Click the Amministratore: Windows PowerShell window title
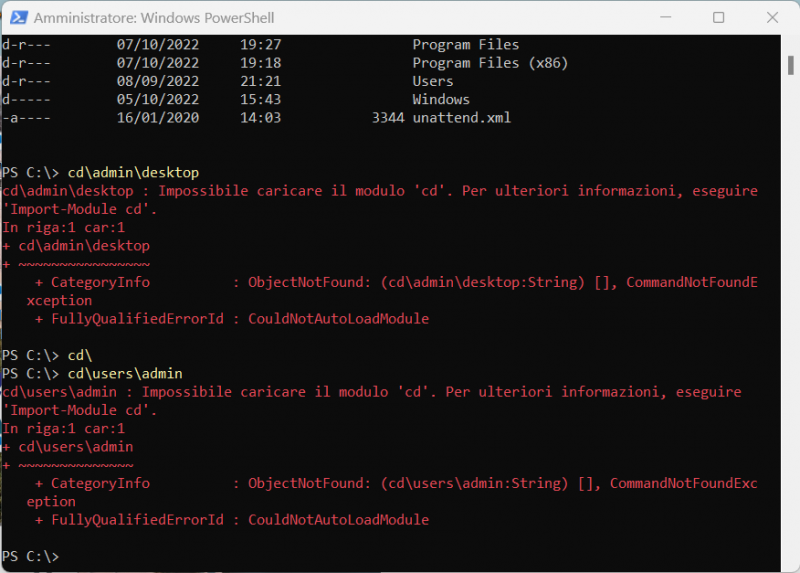 154,18
